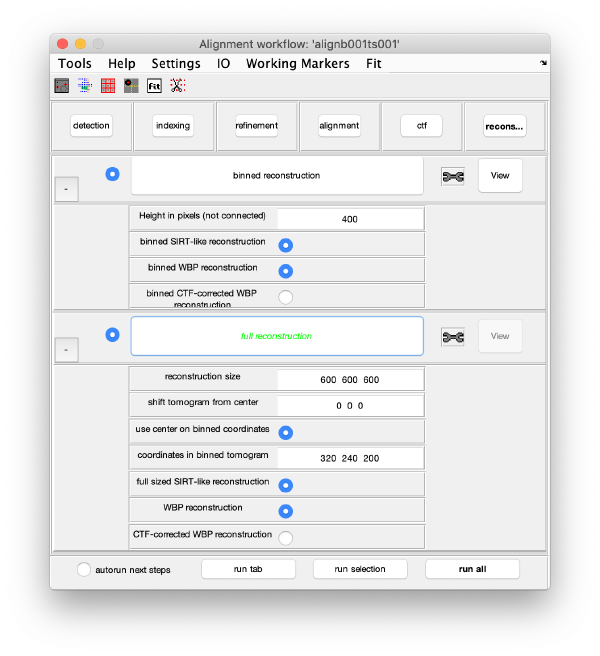This screenshot has width=600, height=656.
Task: Switch to the ctf tab
Action: tap(421, 126)
